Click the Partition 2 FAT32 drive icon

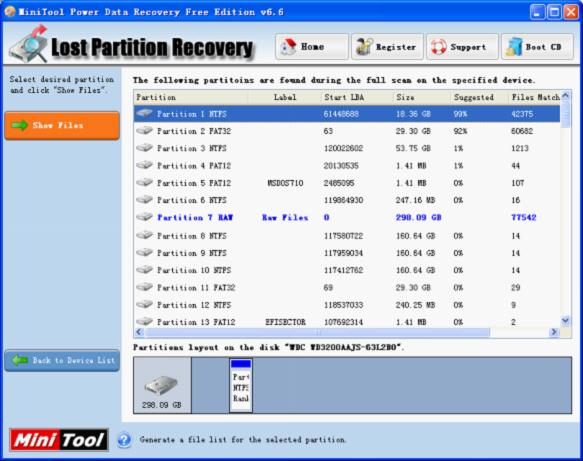point(144,130)
